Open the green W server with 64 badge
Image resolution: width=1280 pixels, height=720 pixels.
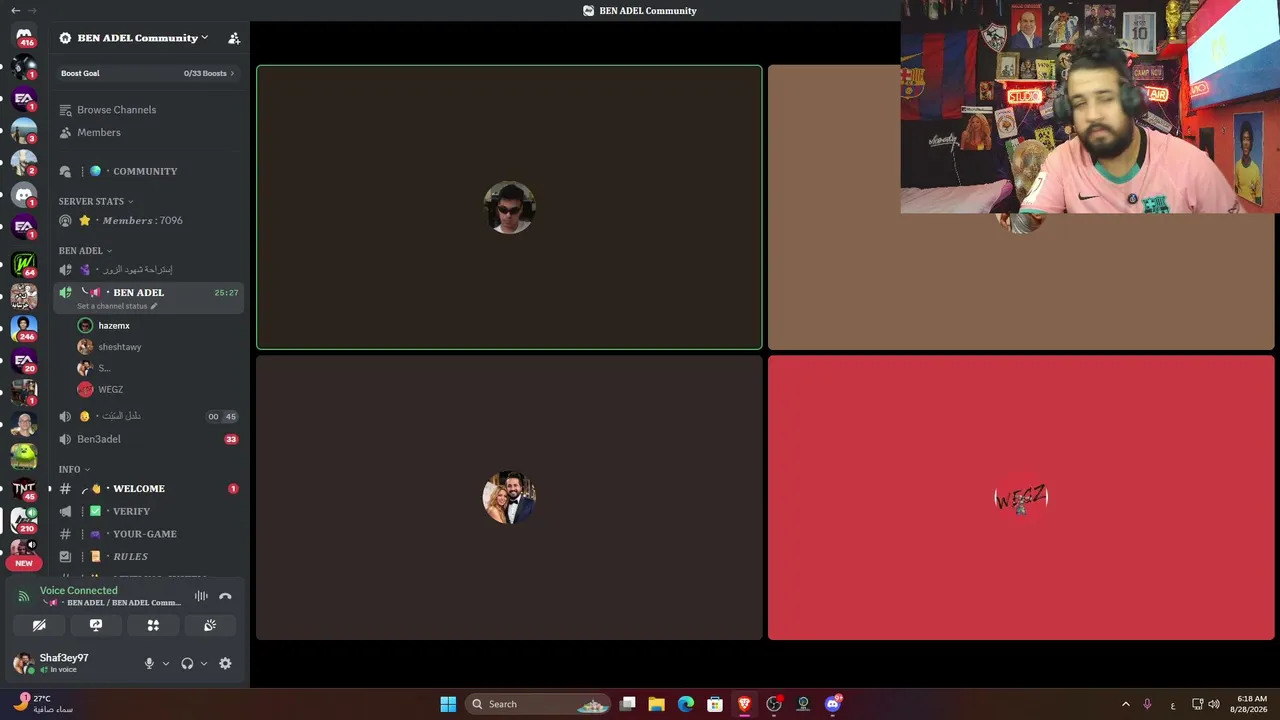click(x=24, y=264)
